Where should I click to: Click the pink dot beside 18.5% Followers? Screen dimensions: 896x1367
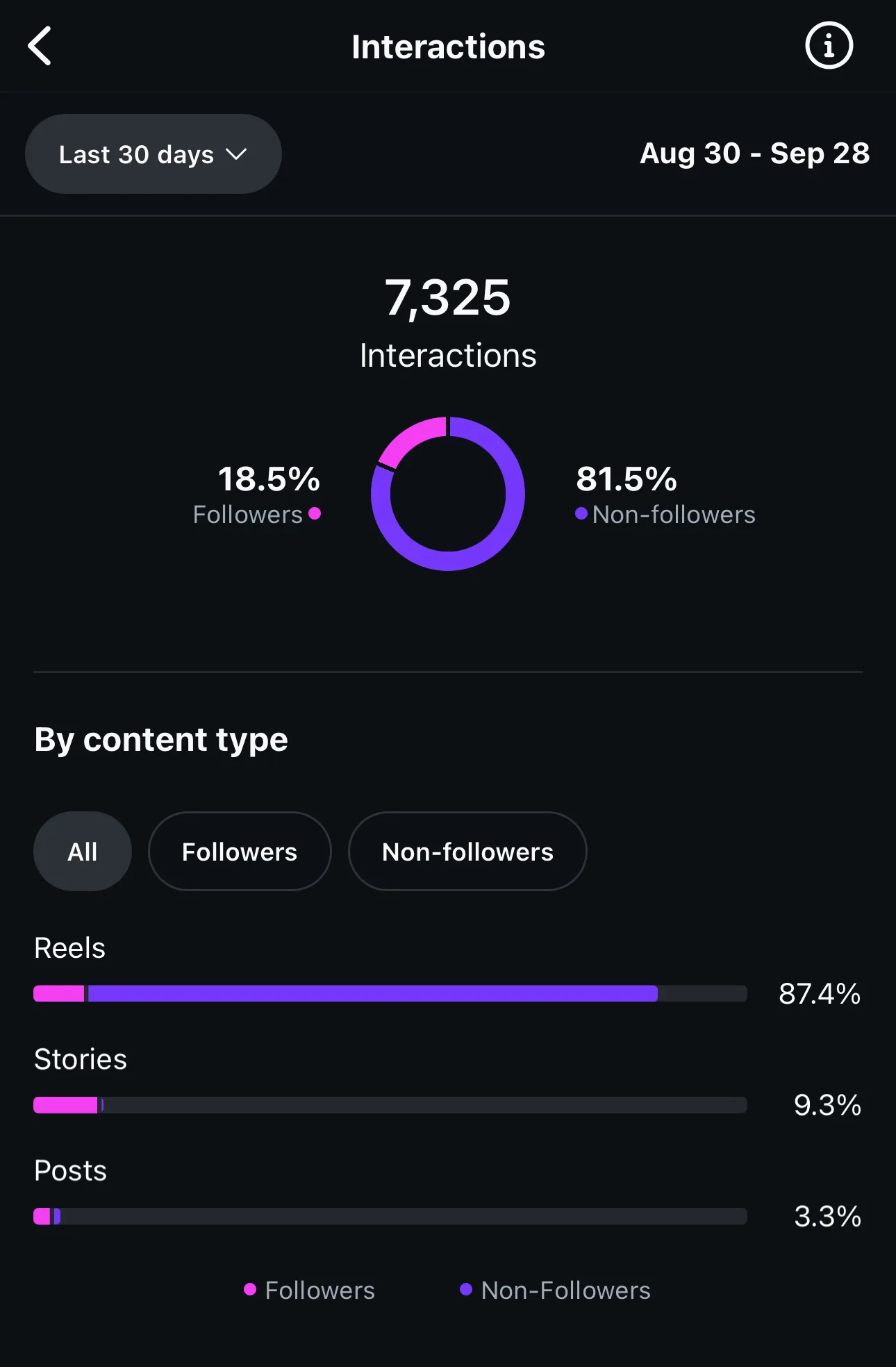click(x=315, y=514)
